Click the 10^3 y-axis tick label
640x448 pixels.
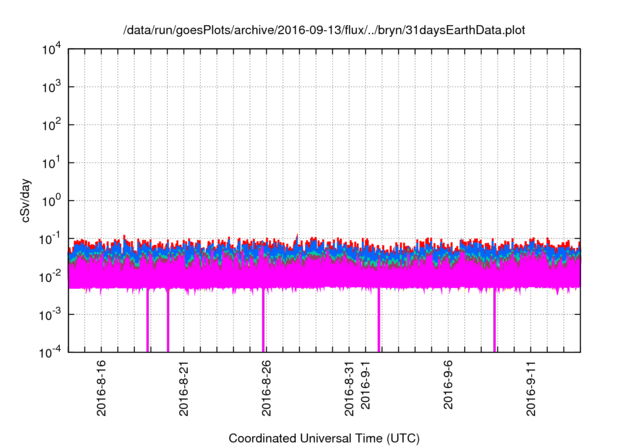click(51, 87)
